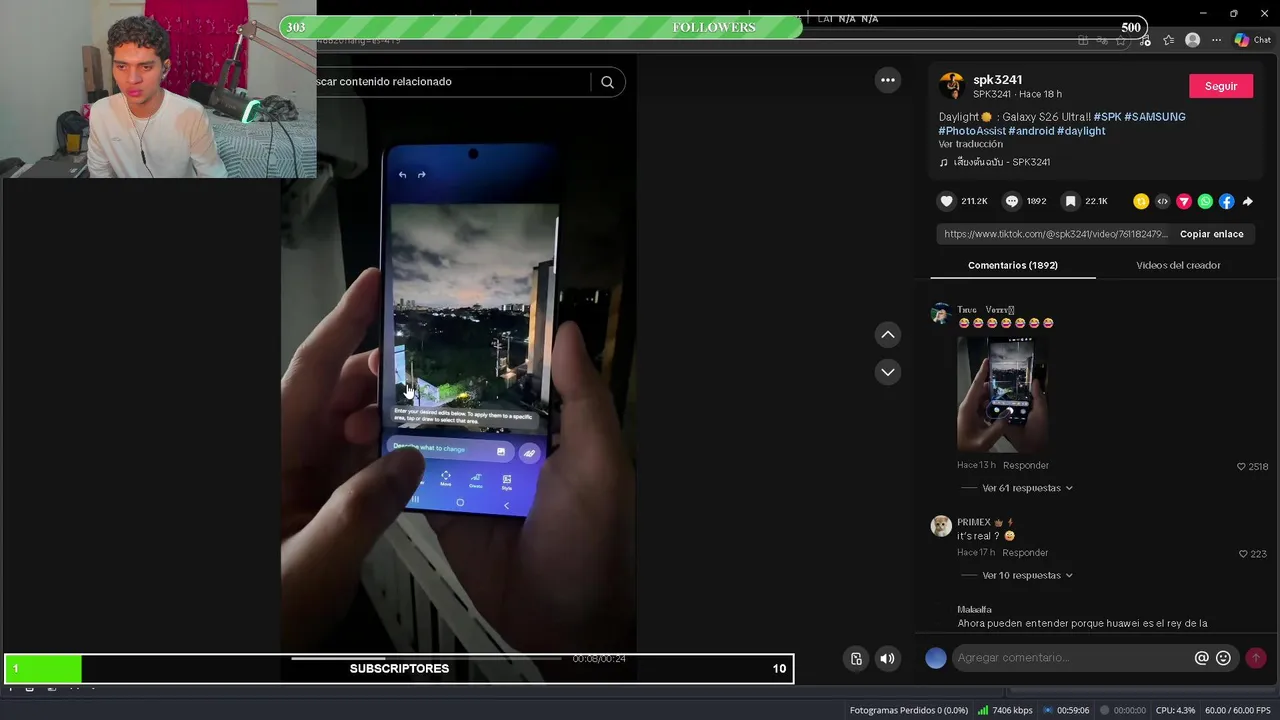Switch to Videos del creador tab
Image resolution: width=1280 pixels, height=720 pixels.
(1178, 265)
